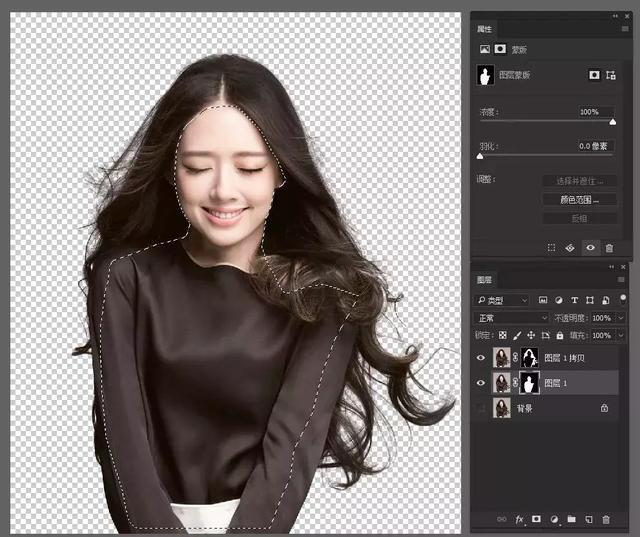Add a layer mask from Layers panel footer
Viewport: 640px width, 537px height.
coord(536,519)
